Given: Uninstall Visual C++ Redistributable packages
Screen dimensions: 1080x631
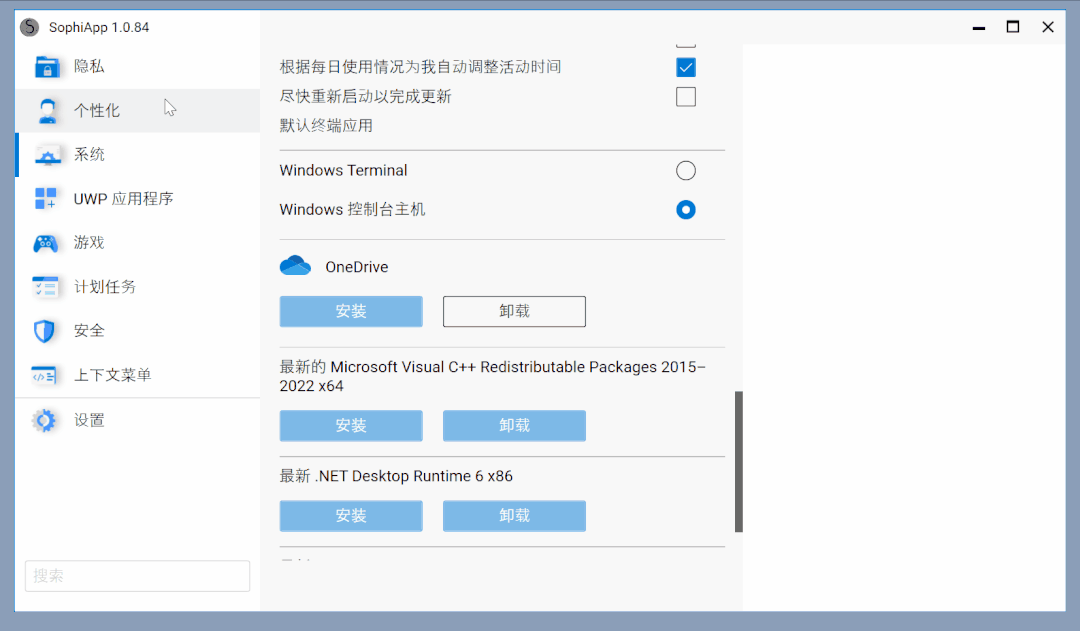Looking at the screenshot, I should point(515,426).
